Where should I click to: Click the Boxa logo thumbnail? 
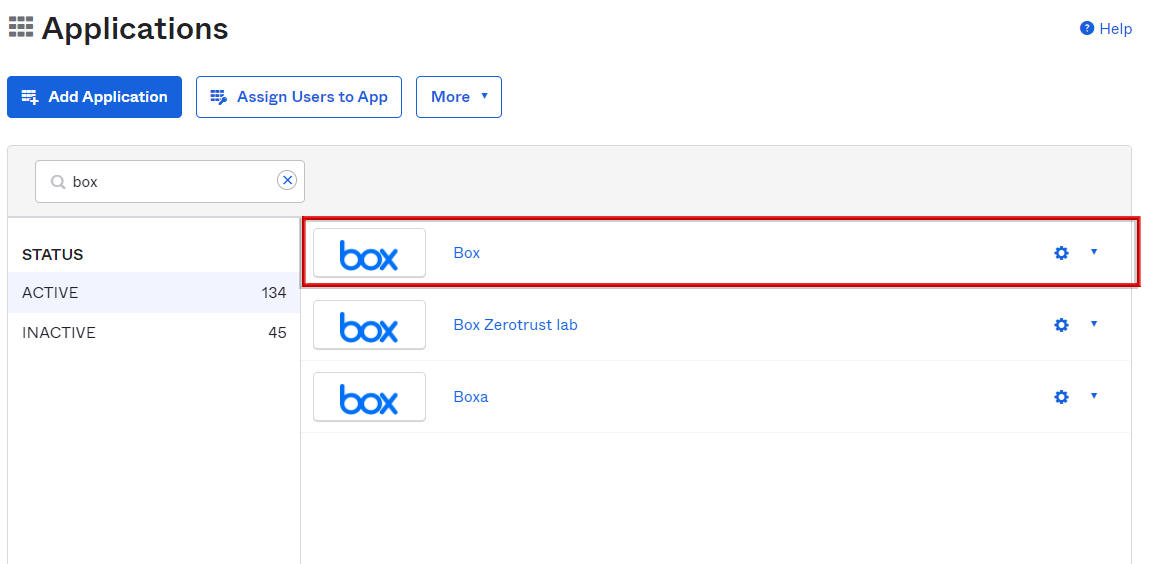[x=369, y=397]
